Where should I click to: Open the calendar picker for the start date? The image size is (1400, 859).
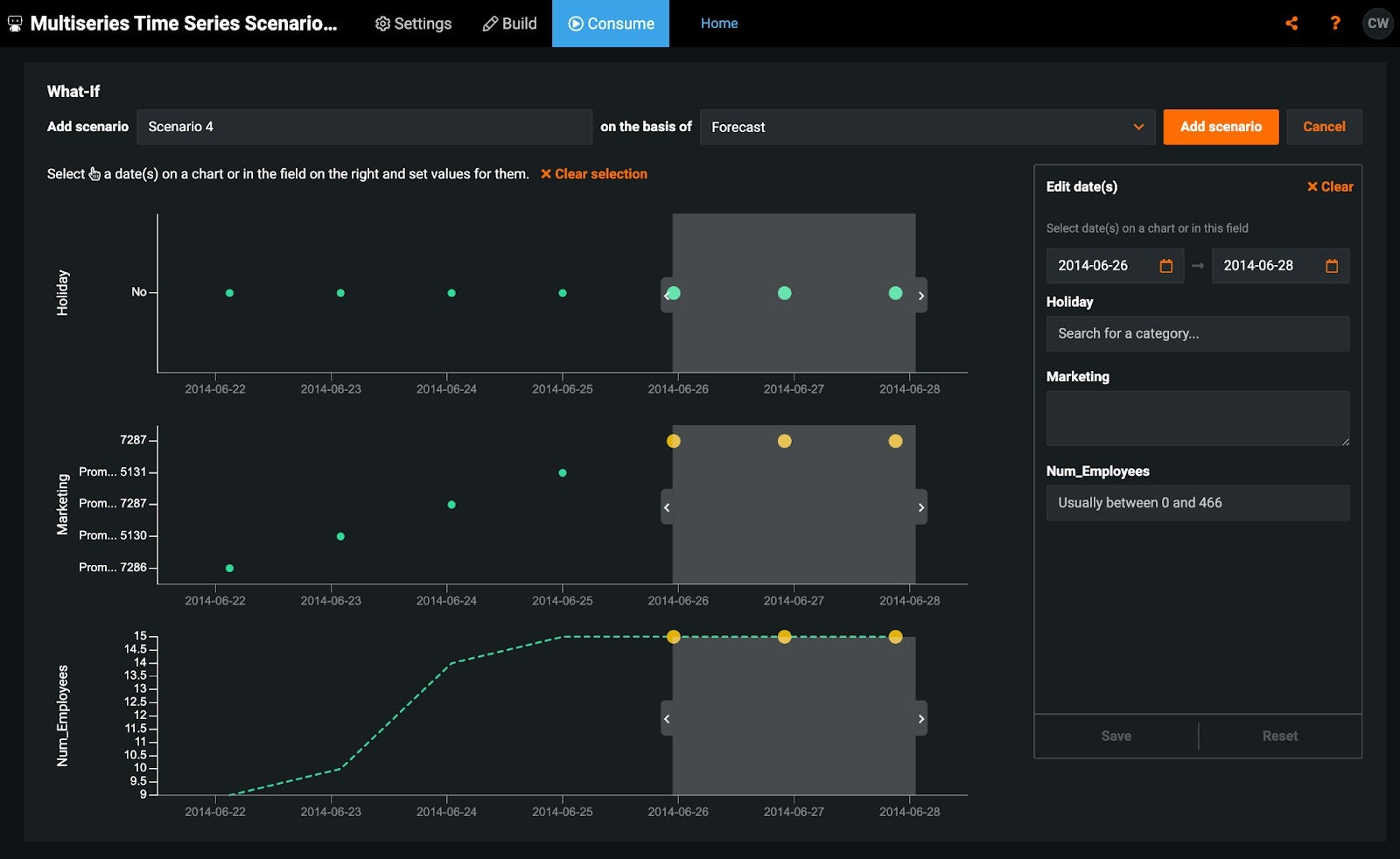click(1167, 265)
